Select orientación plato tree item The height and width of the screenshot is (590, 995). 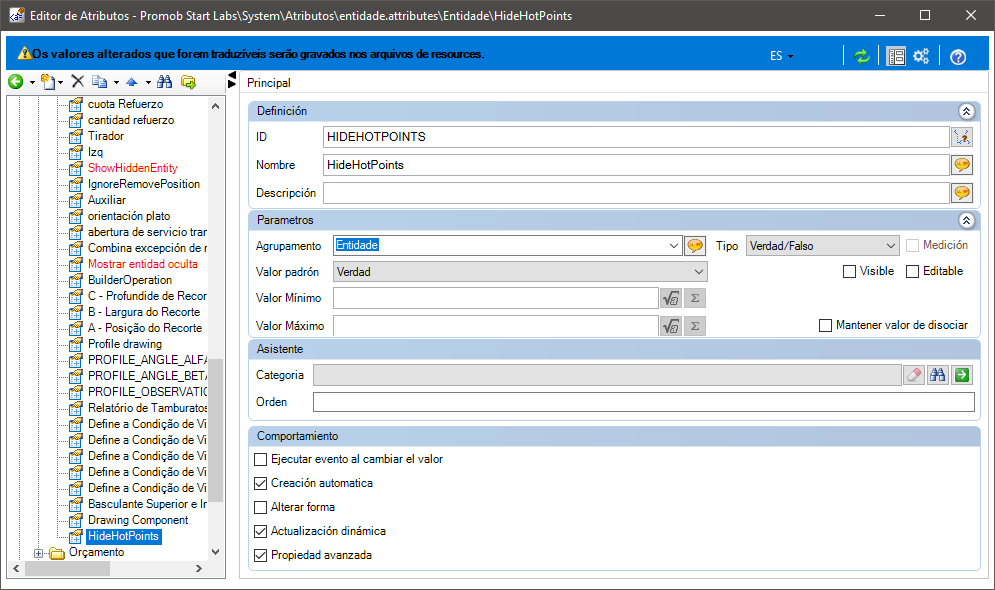pos(129,216)
